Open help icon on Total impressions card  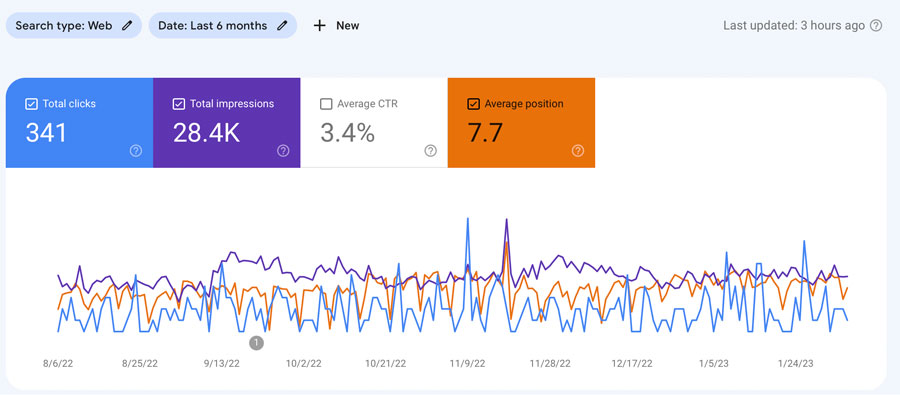click(x=283, y=151)
